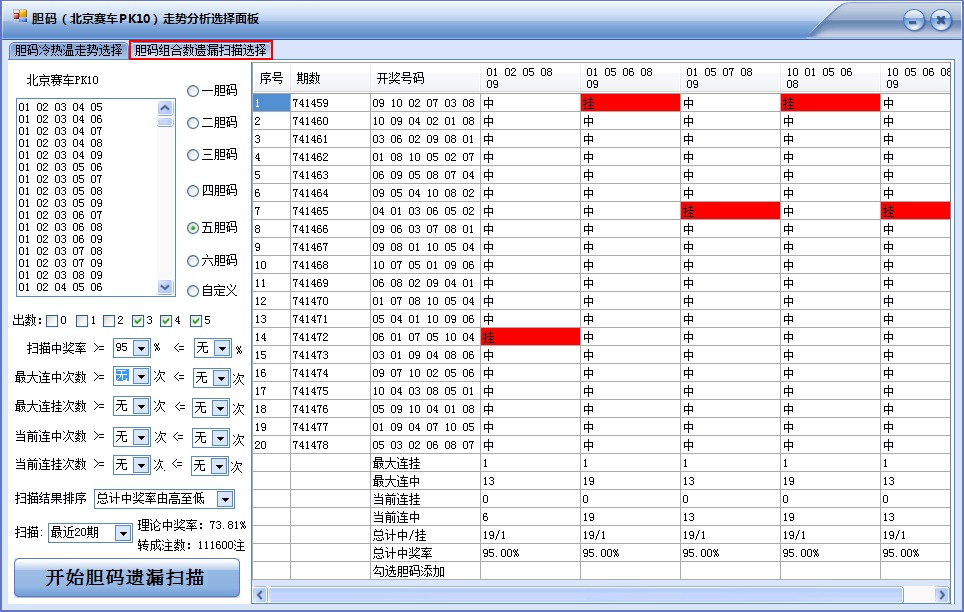964x612 pixels.
Task: Click the left arrow of the table's horizontal scrollbar
Action: point(259,594)
